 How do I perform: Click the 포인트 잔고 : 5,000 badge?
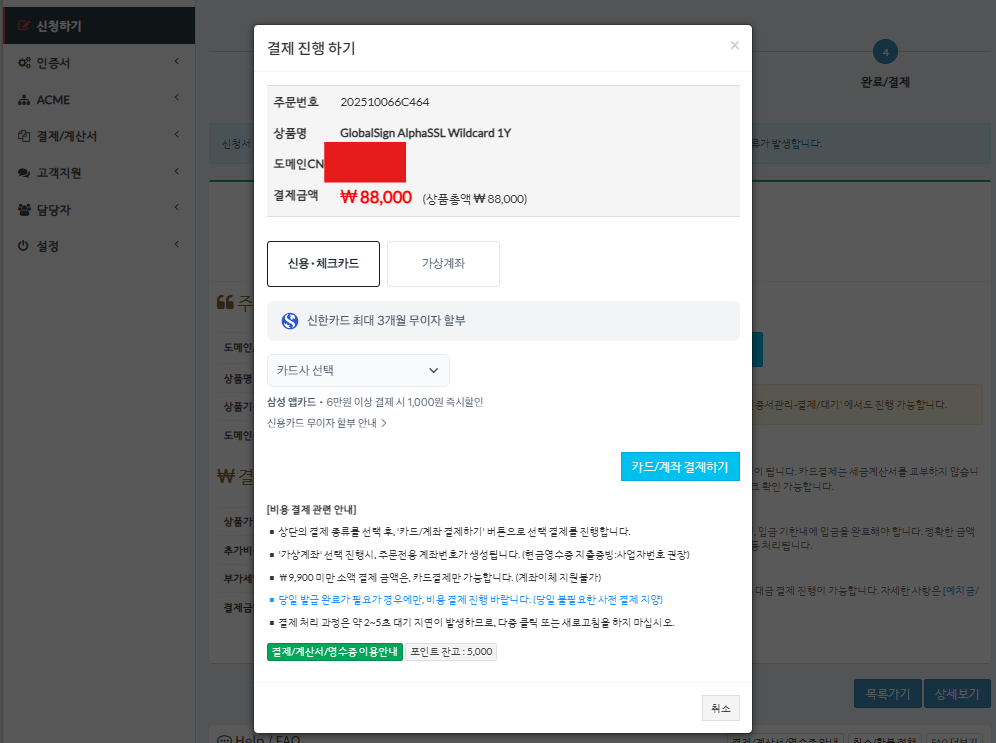pyautogui.click(x=451, y=652)
